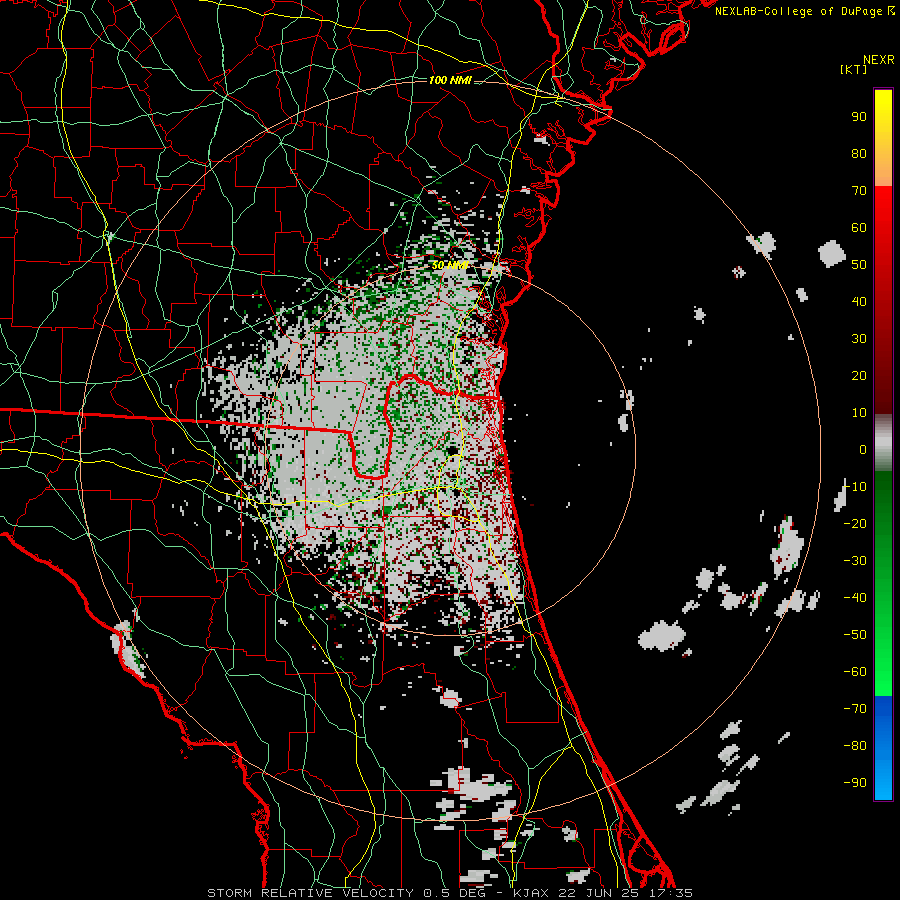The image size is (900, 900).
Task: Click the -30 value on the velocity scale
Action: 855,561
